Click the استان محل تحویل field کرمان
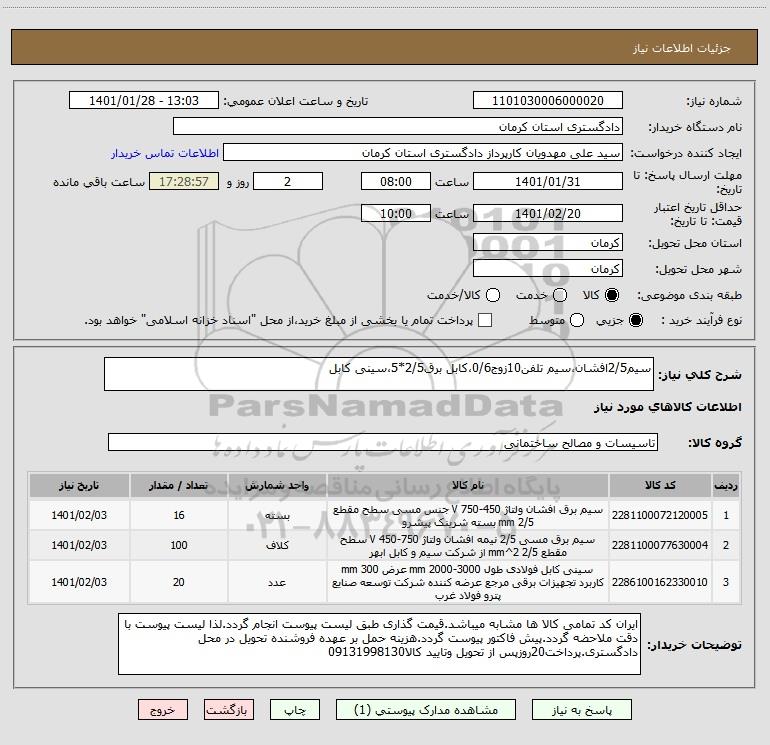Viewport: 770px width, 745px height. pos(548,243)
